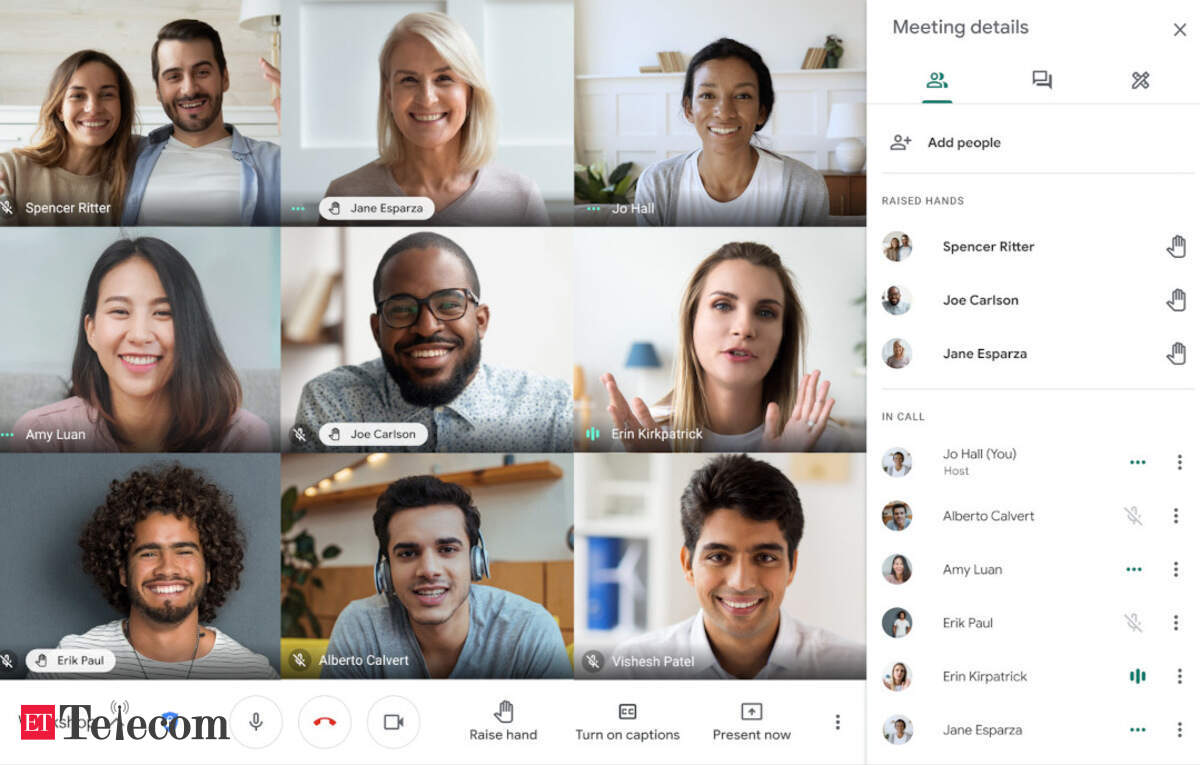Switch to the activities tab icon
The height and width of the screenshot is (765, 1200).
pos(1140,80)
